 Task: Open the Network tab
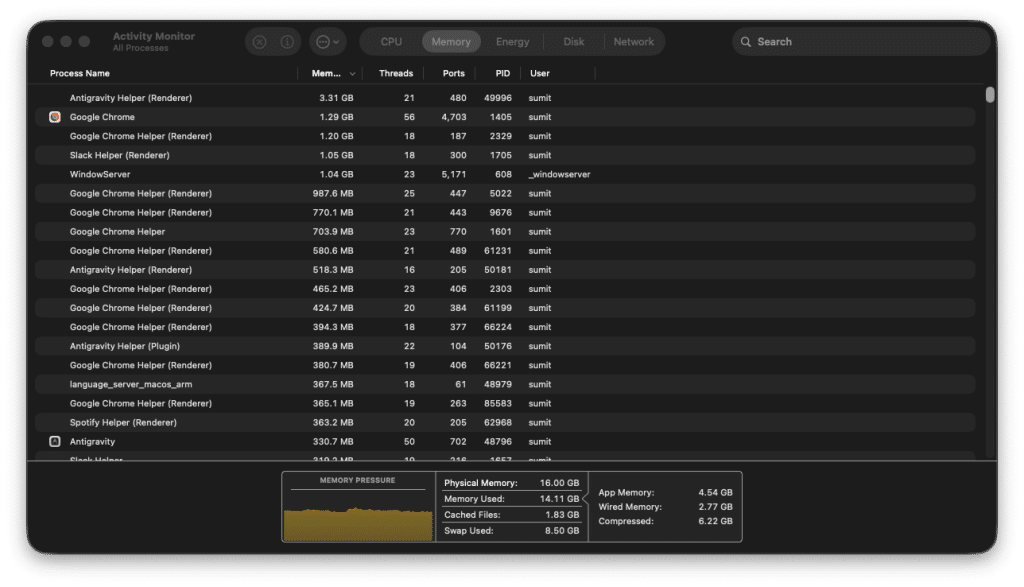(x=633, y=42)
